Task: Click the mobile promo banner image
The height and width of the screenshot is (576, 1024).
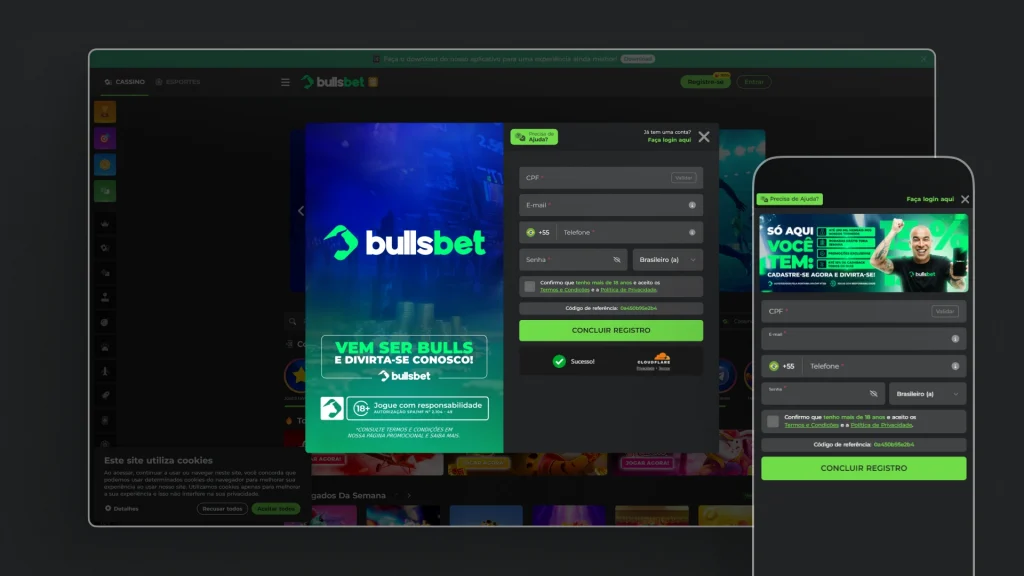Action: [x=863, y=253]
